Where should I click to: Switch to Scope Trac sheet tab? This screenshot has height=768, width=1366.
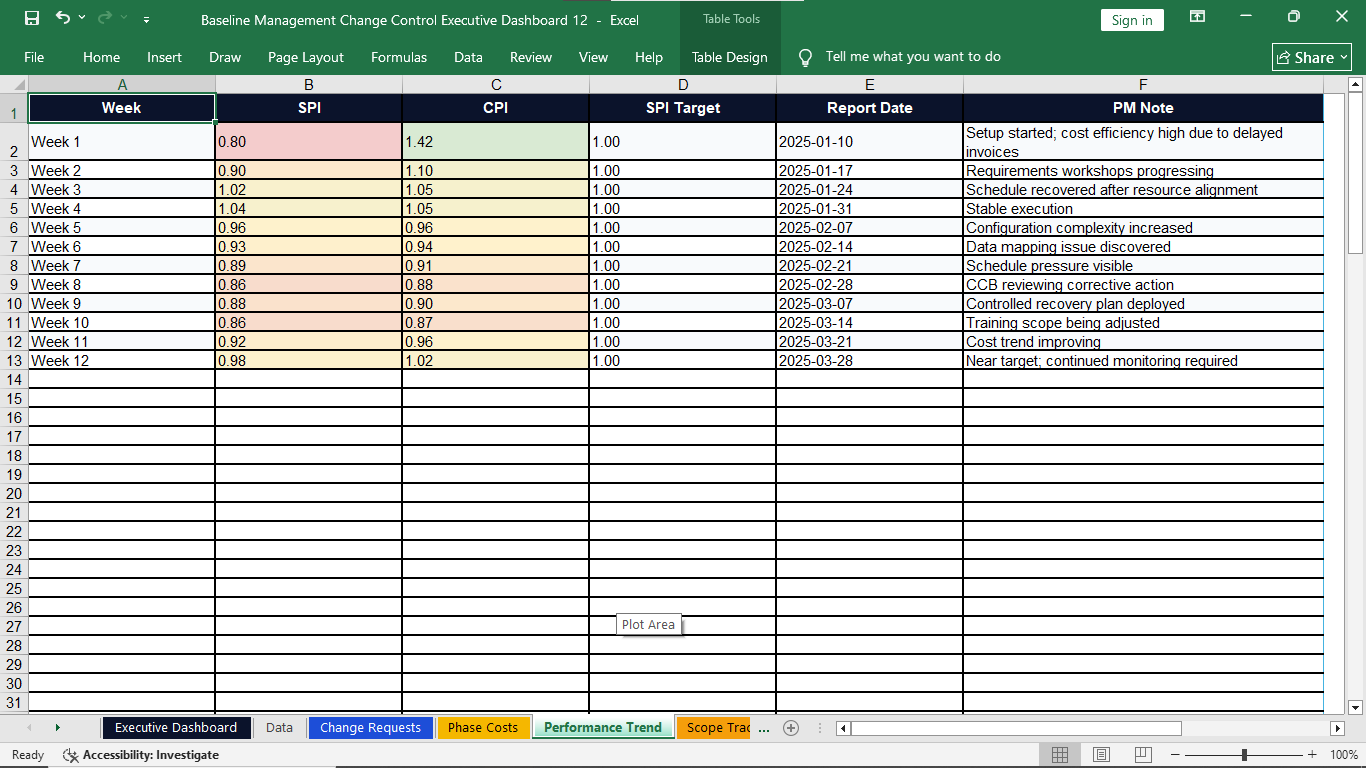(714, 728)
